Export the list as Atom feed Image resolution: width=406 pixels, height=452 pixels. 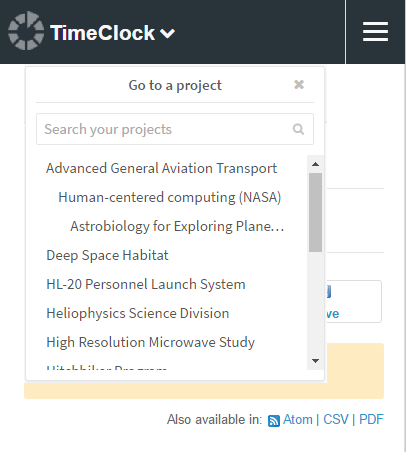(298, 419)
